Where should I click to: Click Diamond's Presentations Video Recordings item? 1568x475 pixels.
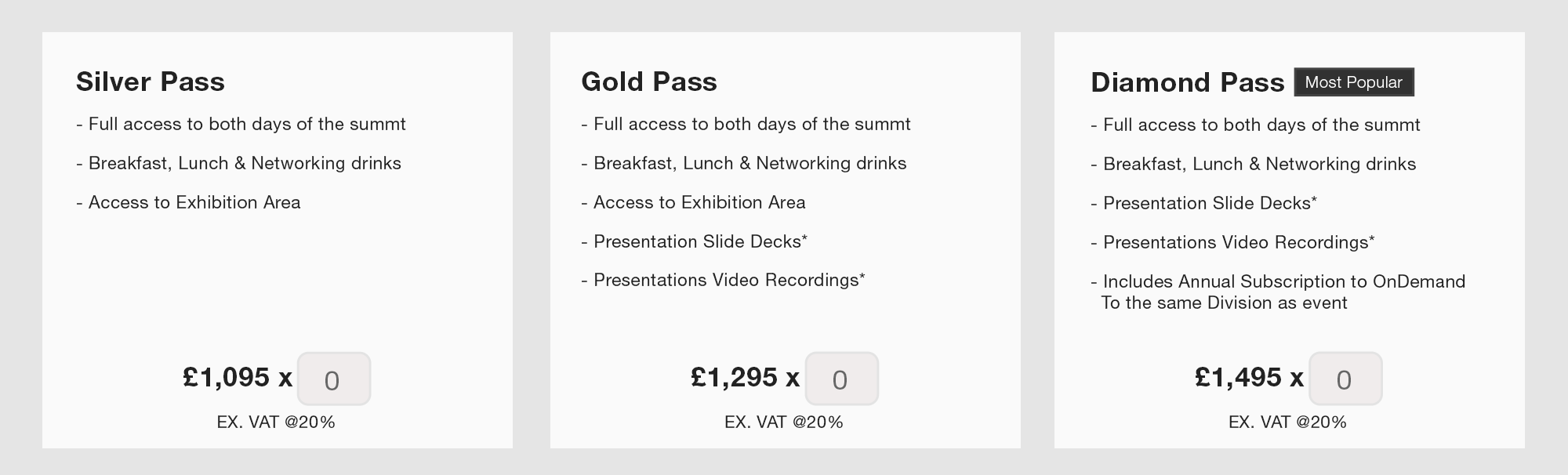pos(1232,242)
